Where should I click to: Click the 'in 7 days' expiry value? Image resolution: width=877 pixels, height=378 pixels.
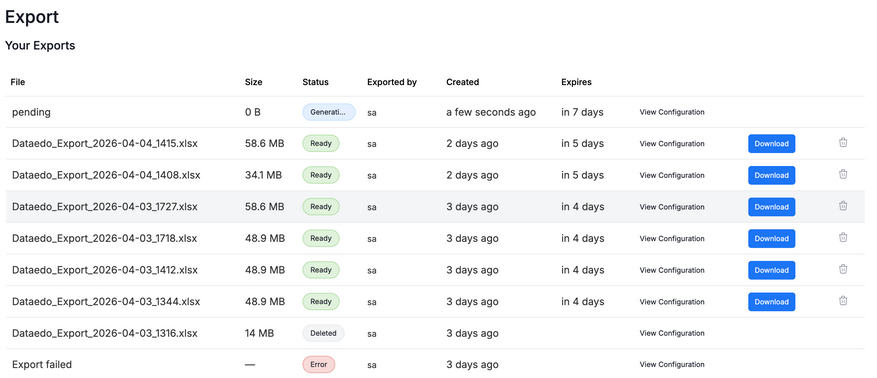[x=582, y=112]
